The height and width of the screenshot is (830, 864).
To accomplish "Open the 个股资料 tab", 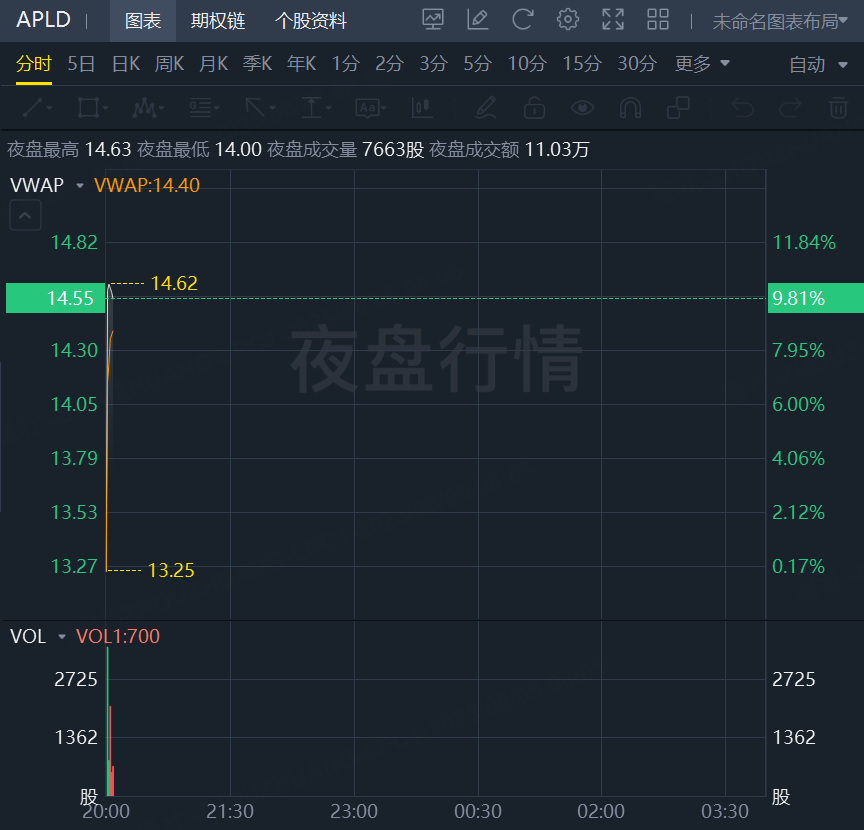I will (x=311, y=21).
